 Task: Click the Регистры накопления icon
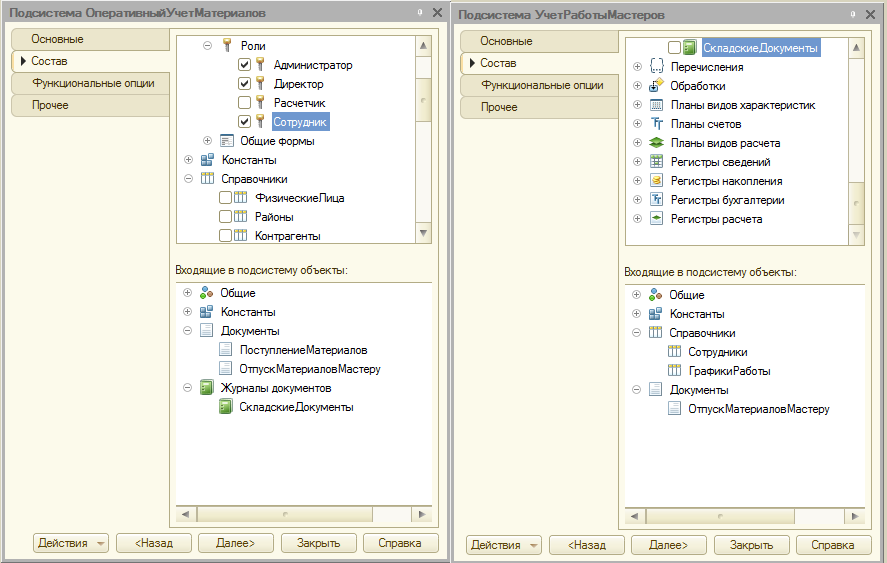(656, 180)
